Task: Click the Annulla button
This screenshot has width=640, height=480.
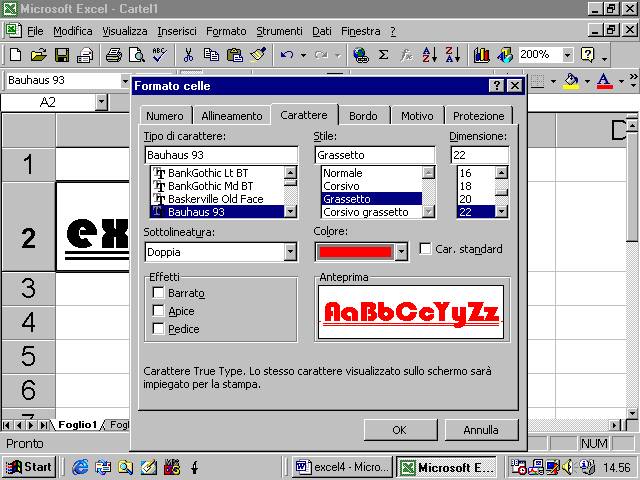Action: click(481, 430)
